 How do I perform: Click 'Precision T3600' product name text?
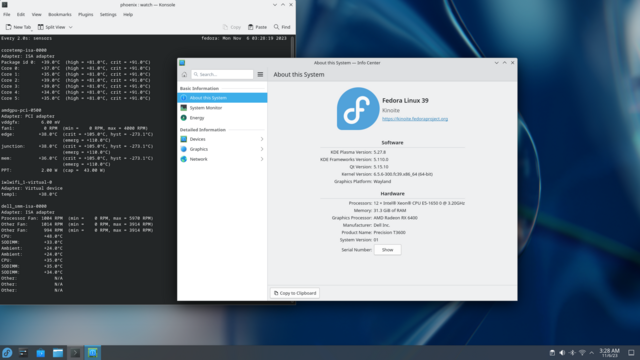click(389, 232)
